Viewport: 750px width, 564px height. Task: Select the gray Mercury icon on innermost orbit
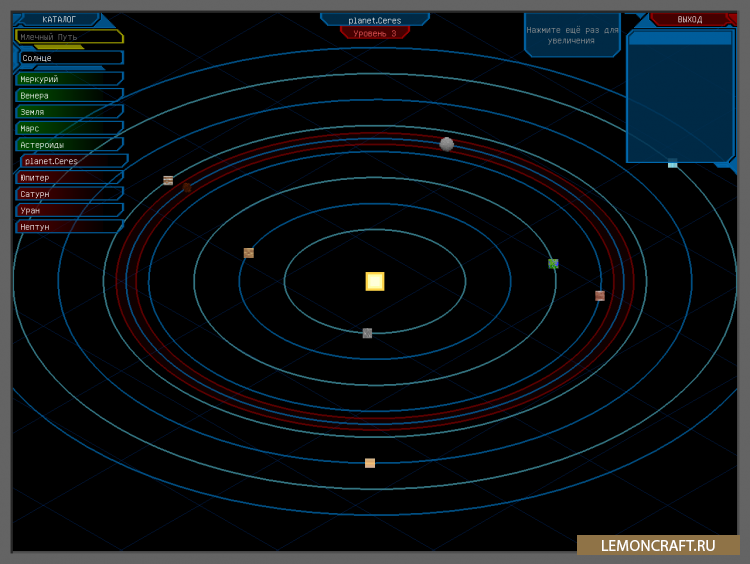367,333
